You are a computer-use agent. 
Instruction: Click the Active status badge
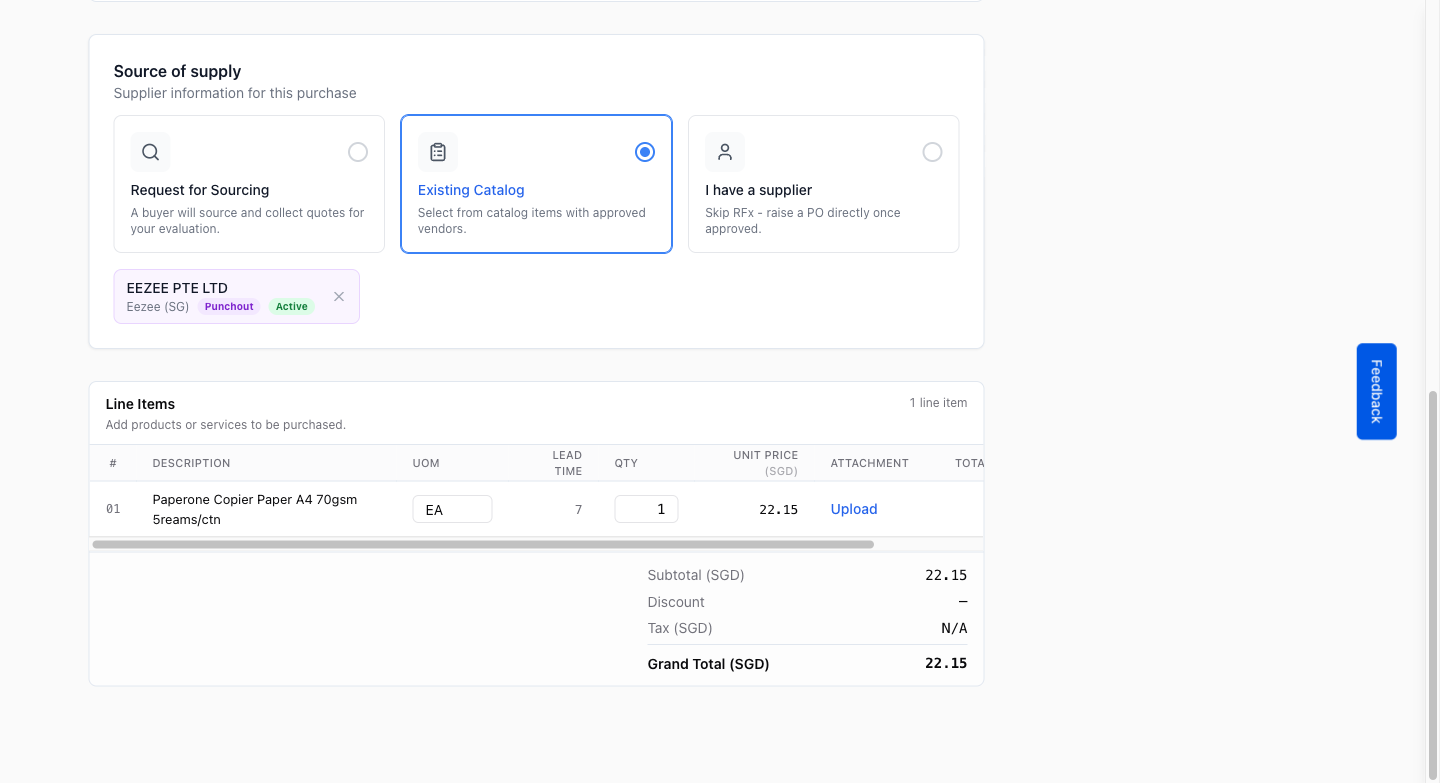click(x=292, y=307)
